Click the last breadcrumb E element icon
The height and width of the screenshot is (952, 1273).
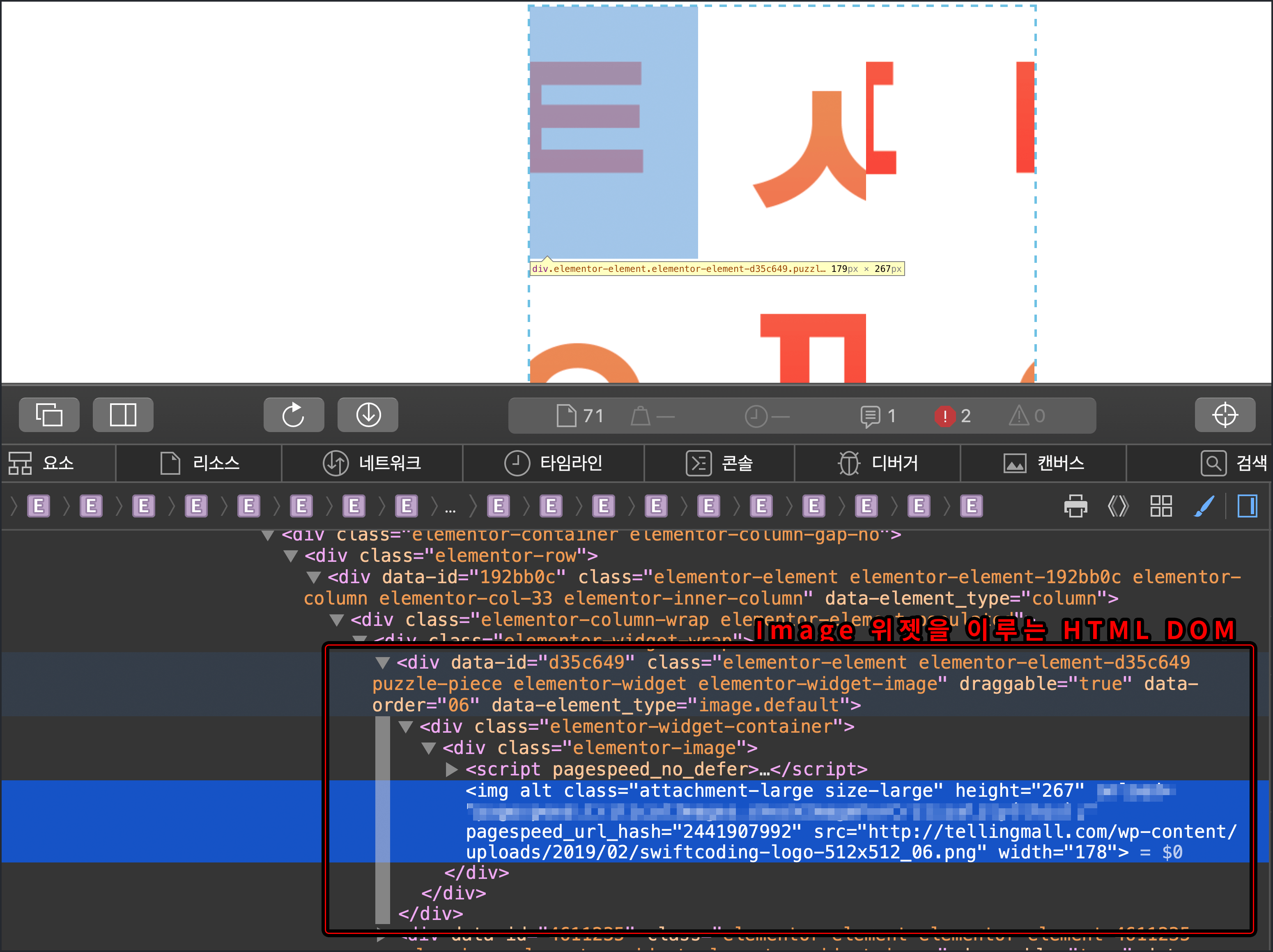point(972,506)
